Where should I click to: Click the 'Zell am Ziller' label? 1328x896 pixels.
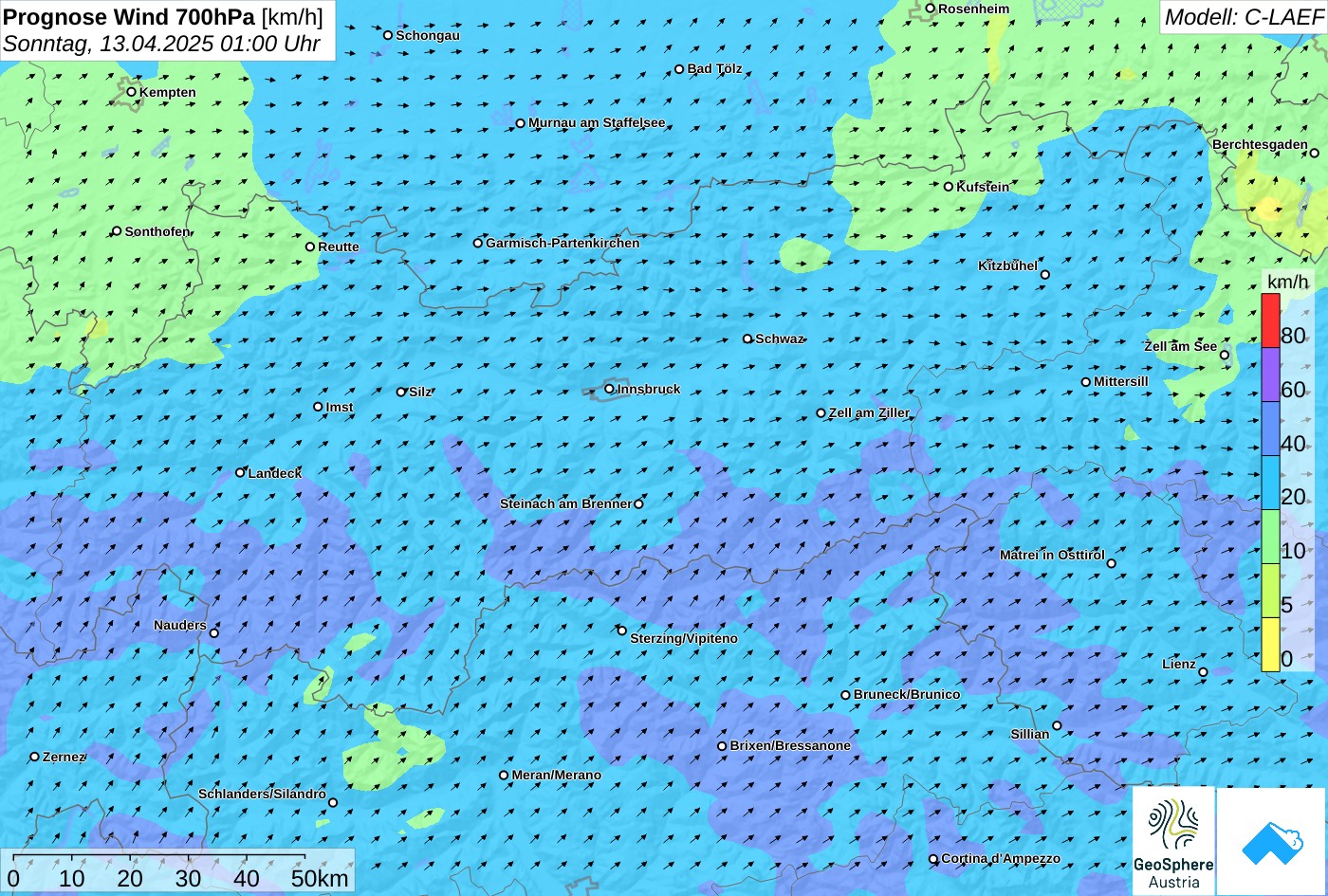tap(869, 412)
